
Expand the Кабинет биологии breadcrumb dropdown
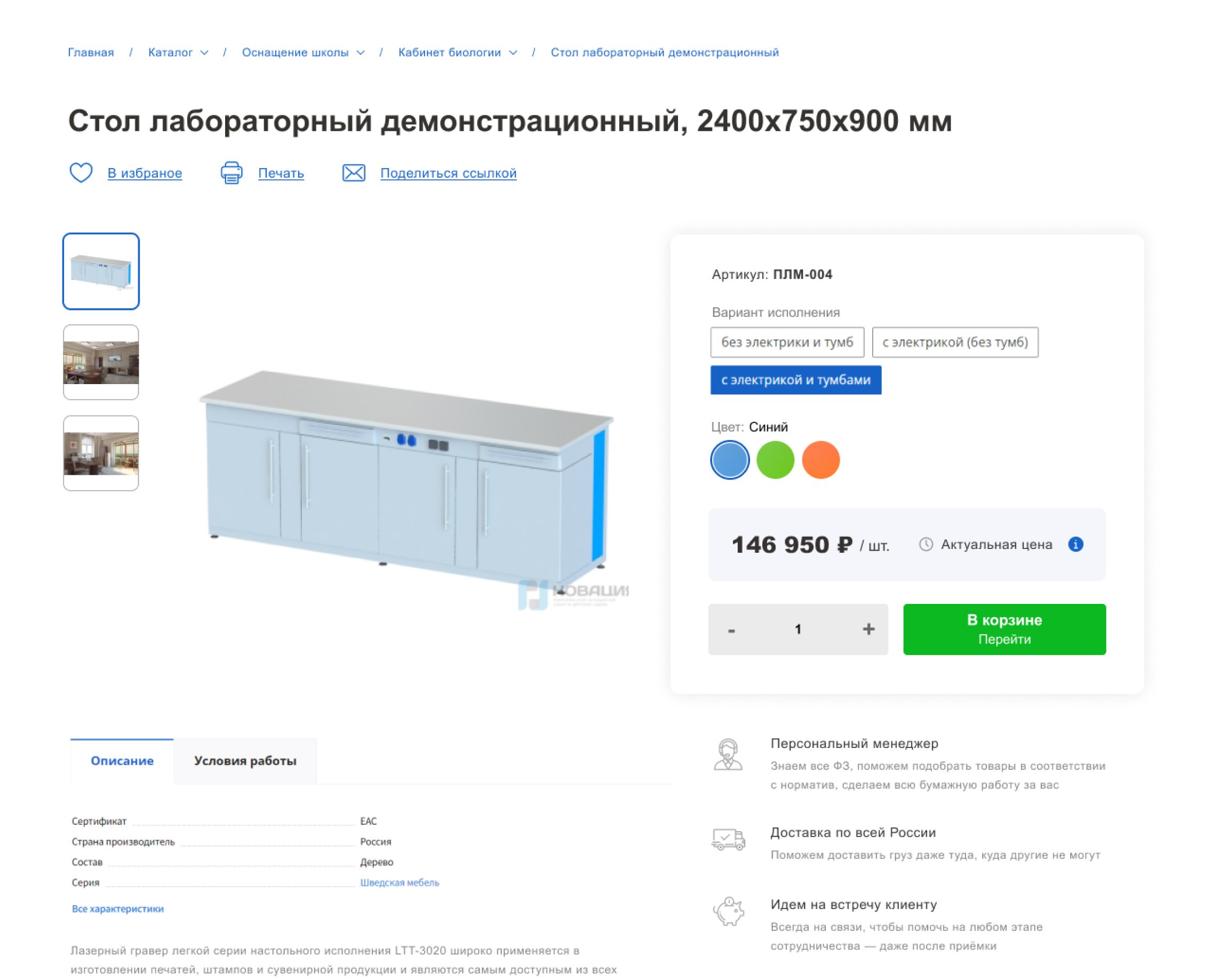[513, 52]
